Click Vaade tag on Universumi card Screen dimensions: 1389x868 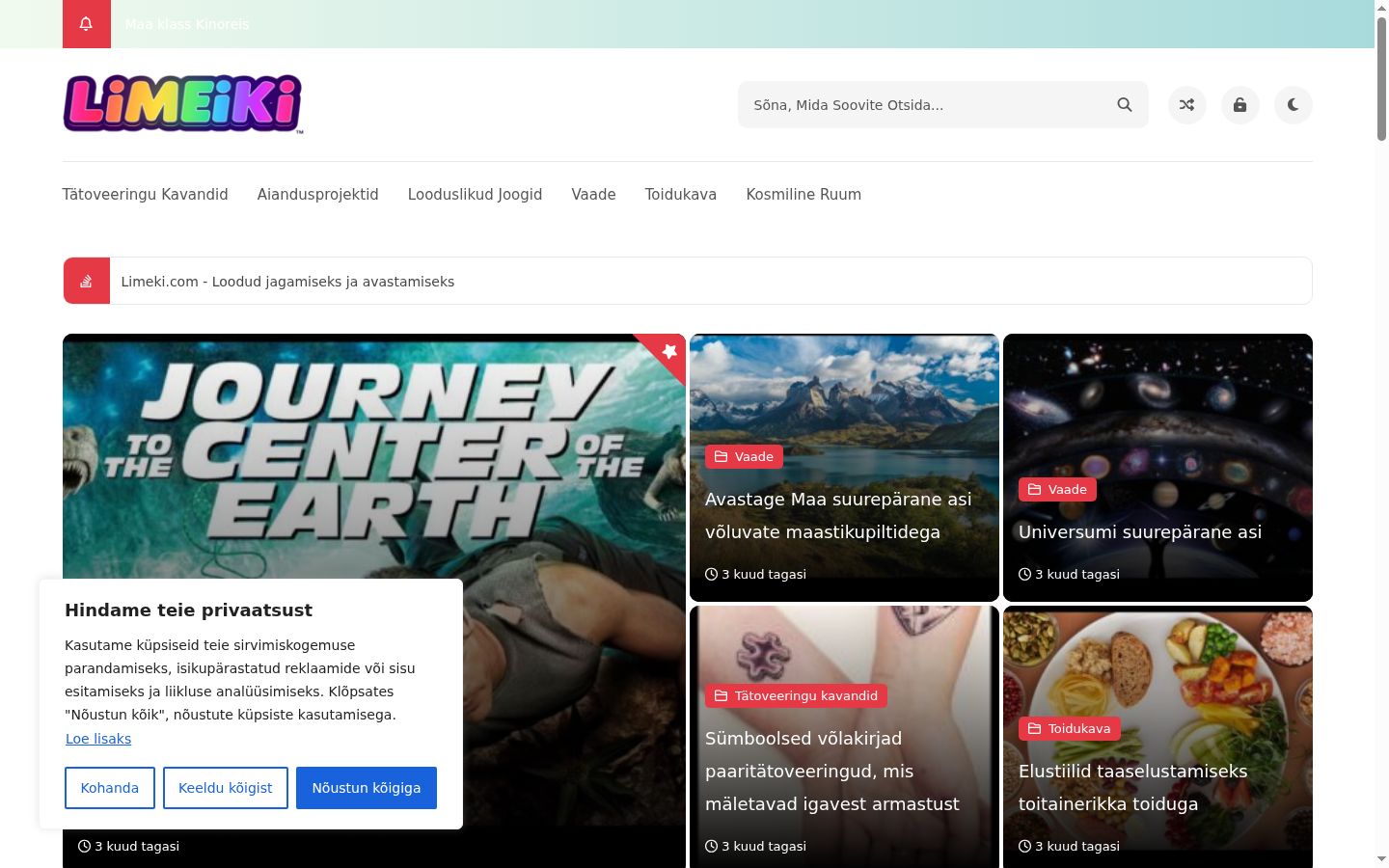(x=1058, y=489)
